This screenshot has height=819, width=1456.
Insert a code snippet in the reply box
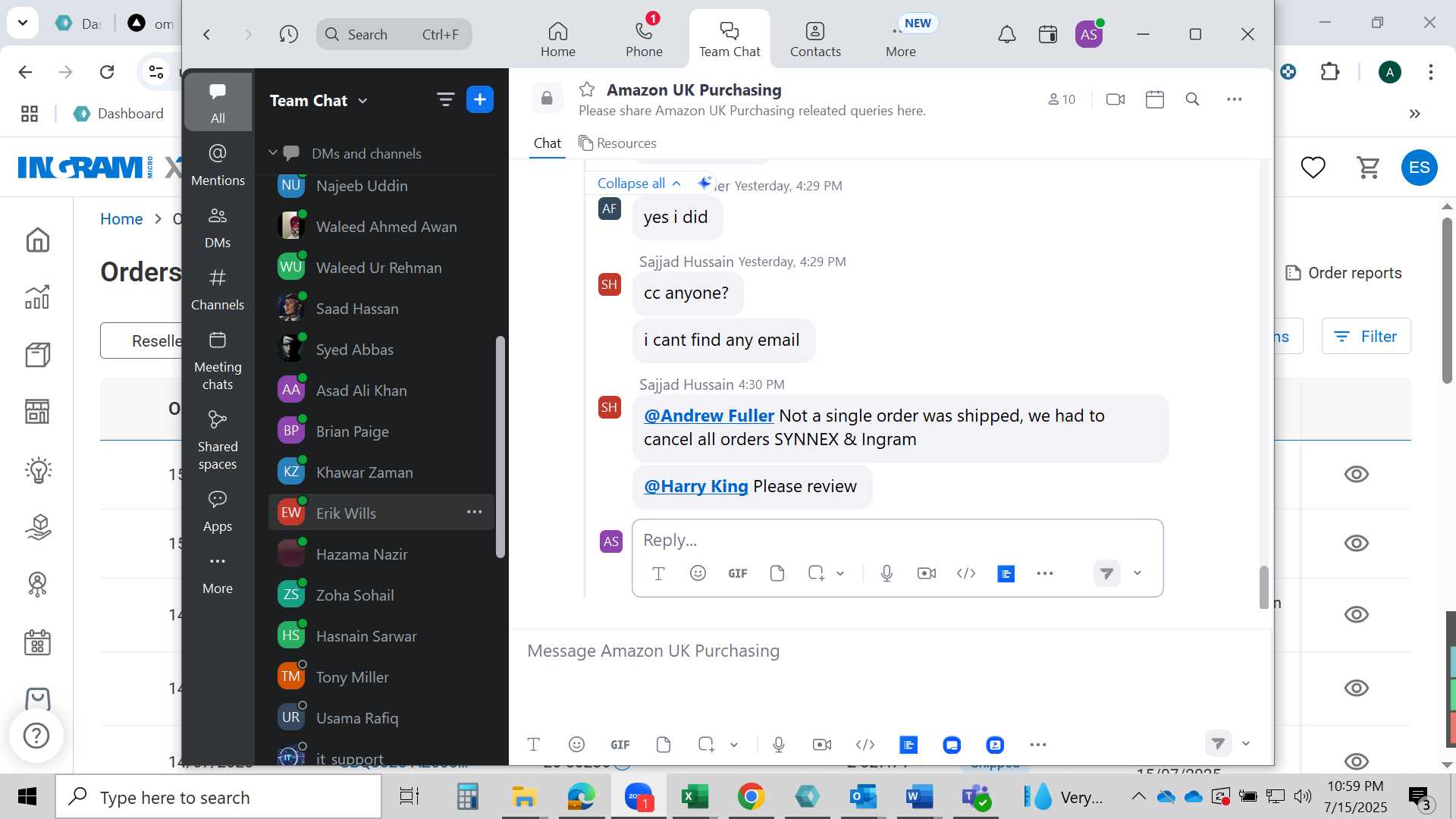[965, 573]
